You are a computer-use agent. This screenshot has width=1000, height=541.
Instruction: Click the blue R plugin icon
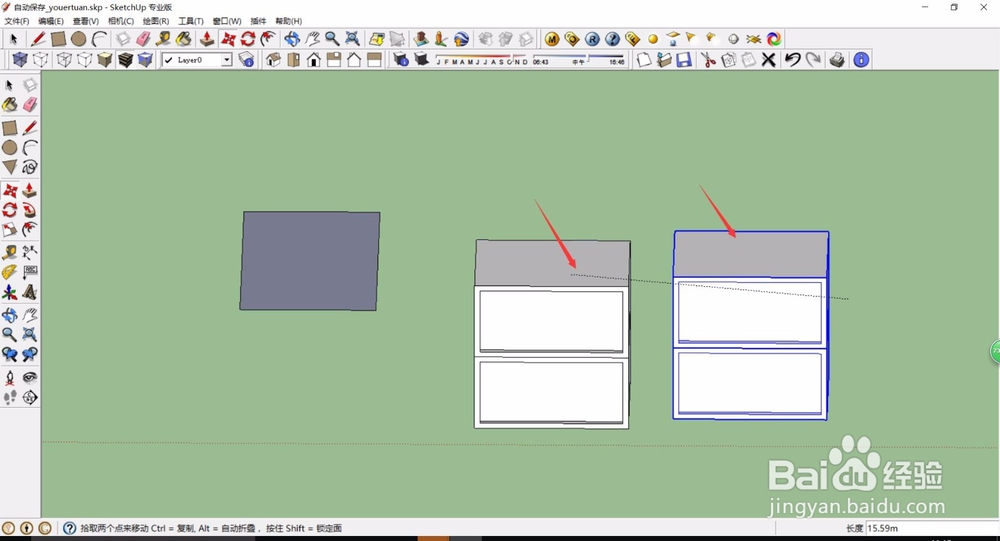click(x=592, y=39)
